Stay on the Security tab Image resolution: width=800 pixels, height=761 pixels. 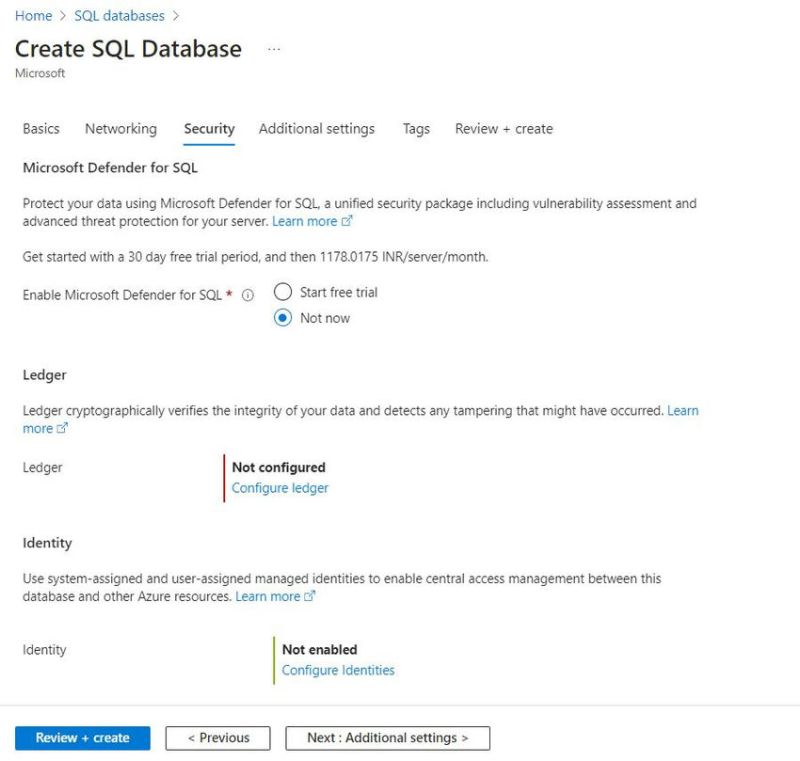[209, 129]
